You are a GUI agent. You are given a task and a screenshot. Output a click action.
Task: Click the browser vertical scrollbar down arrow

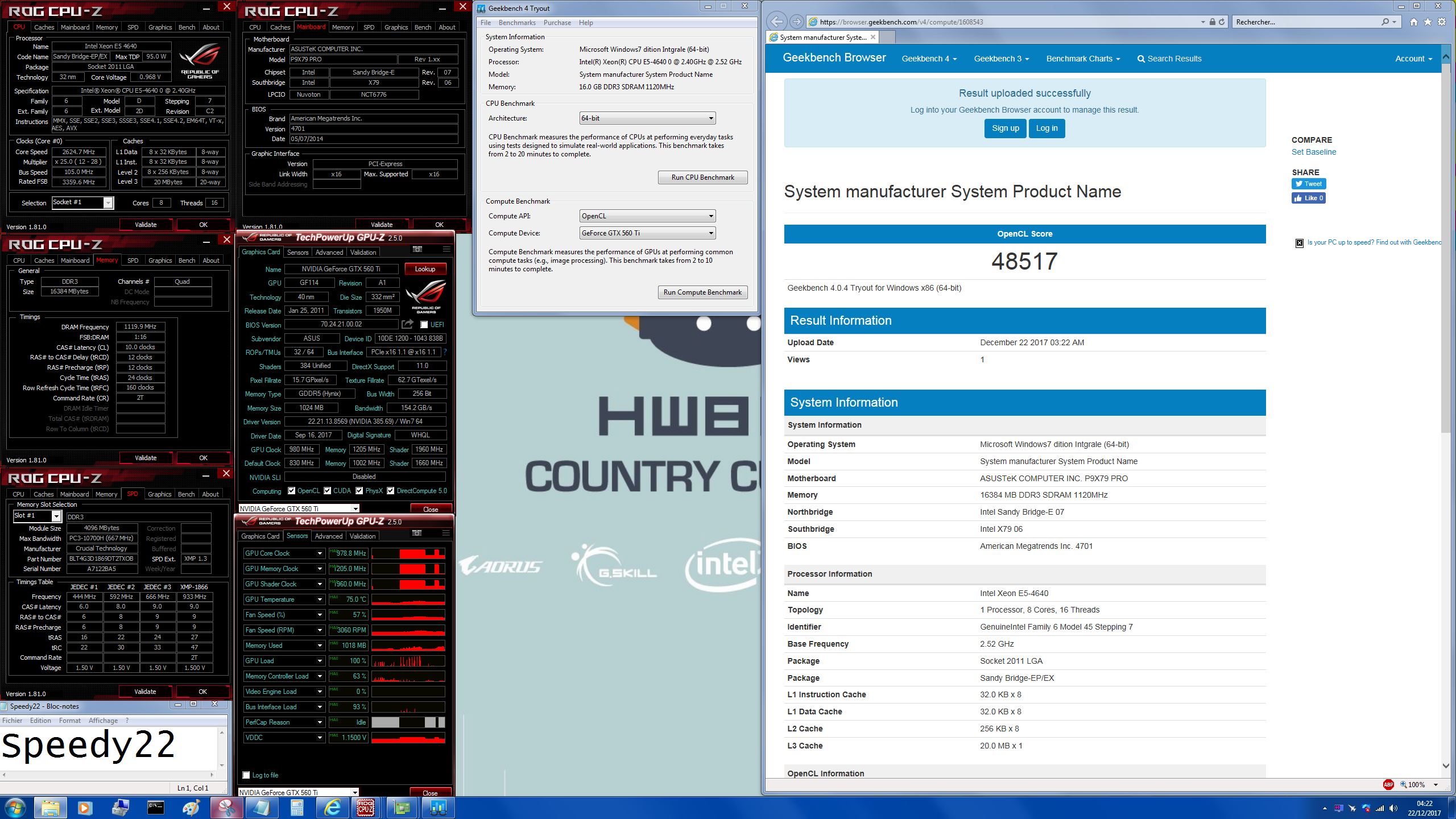[1446, 765]
